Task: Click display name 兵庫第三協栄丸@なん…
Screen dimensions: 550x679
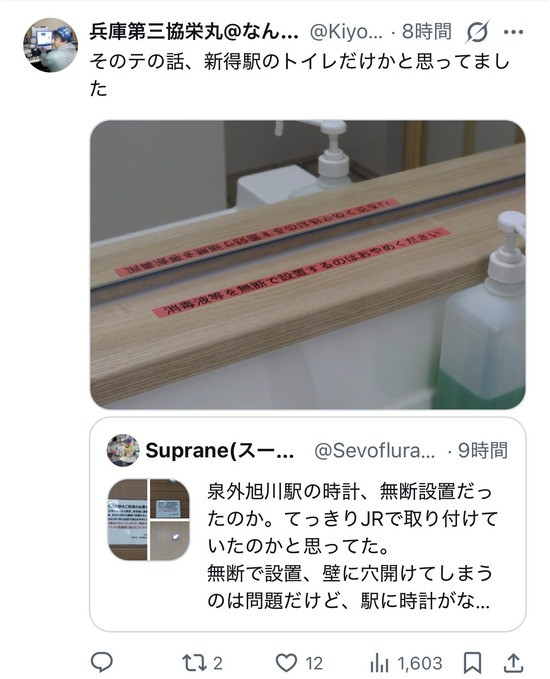Action: pos(194,32)
